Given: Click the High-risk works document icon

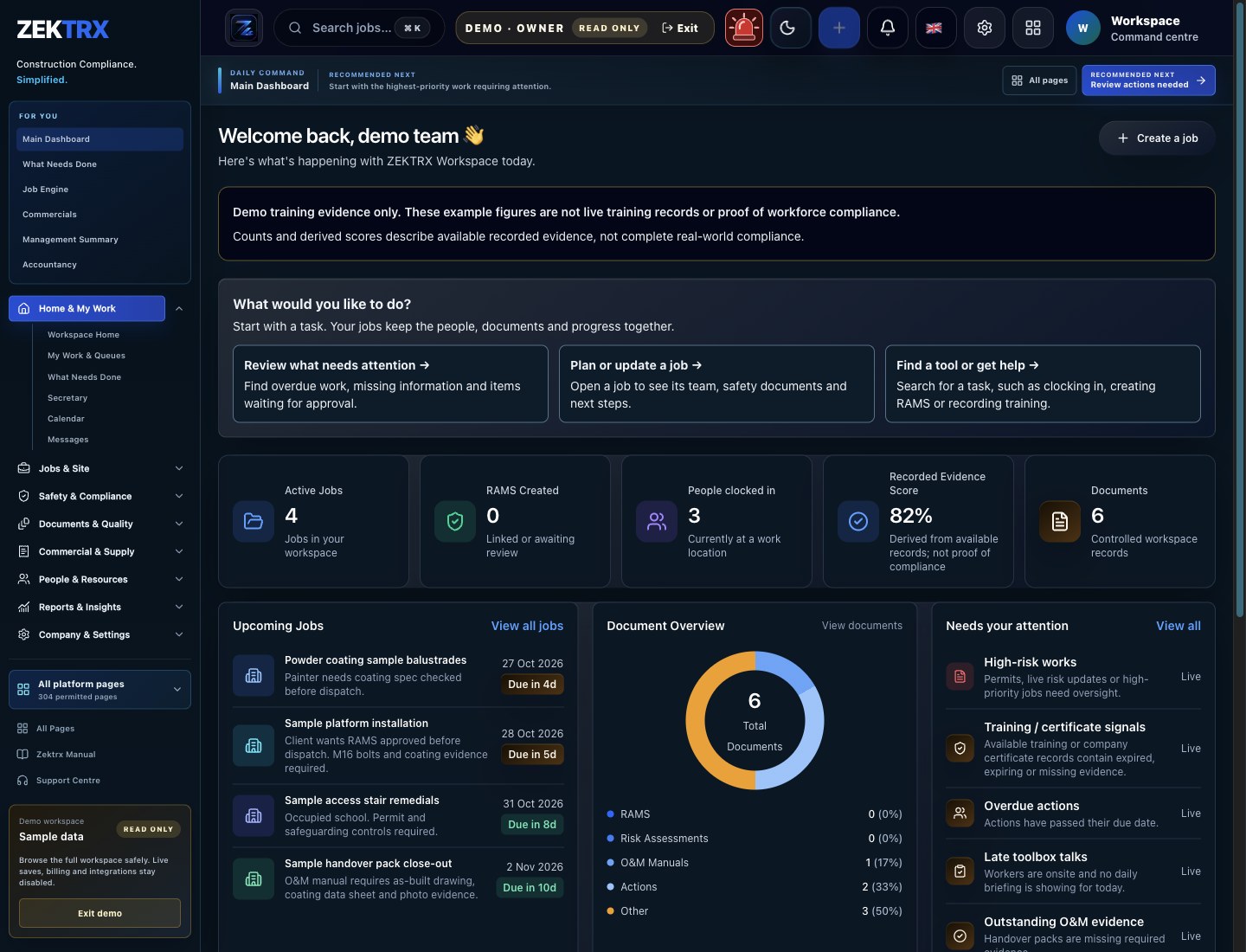Looking at the screenshot, I should tap(960, 677).
